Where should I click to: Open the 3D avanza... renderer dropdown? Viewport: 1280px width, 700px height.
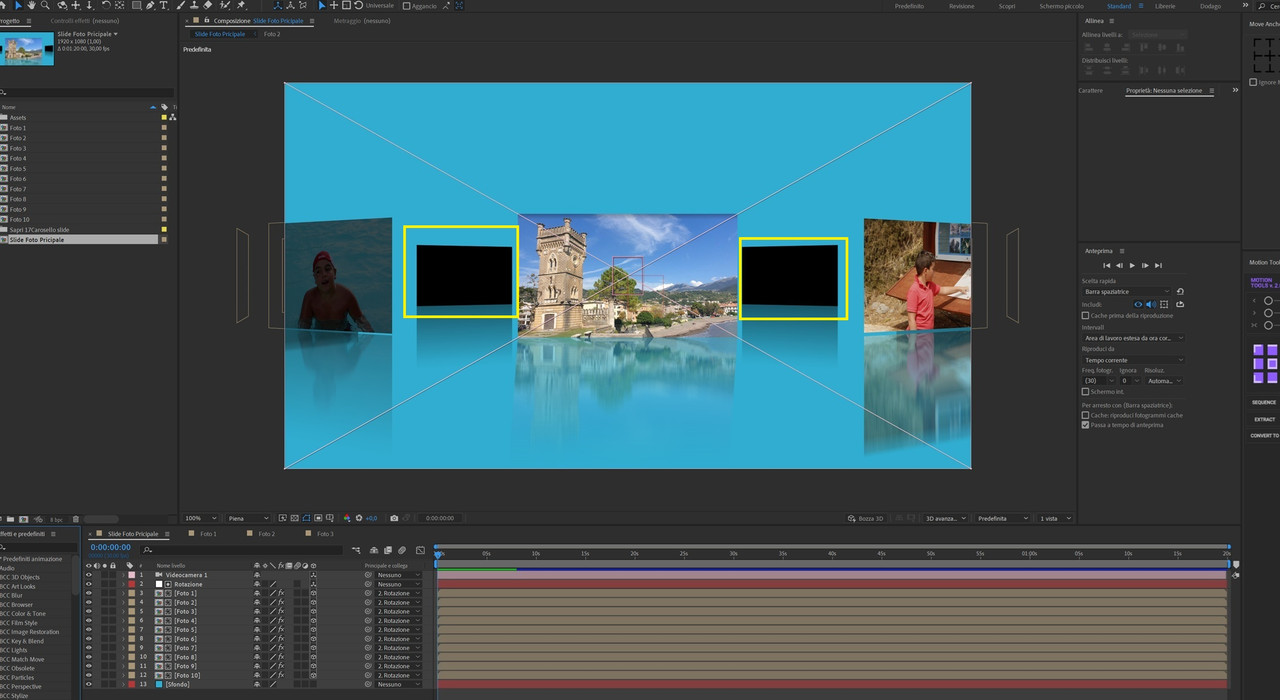tap(946, 518)
